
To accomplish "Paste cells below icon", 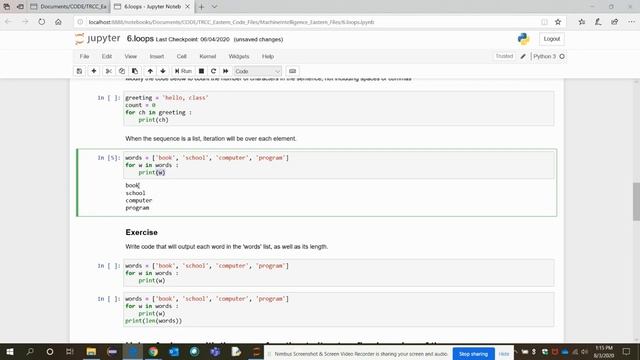I will (x=135, y=71).
